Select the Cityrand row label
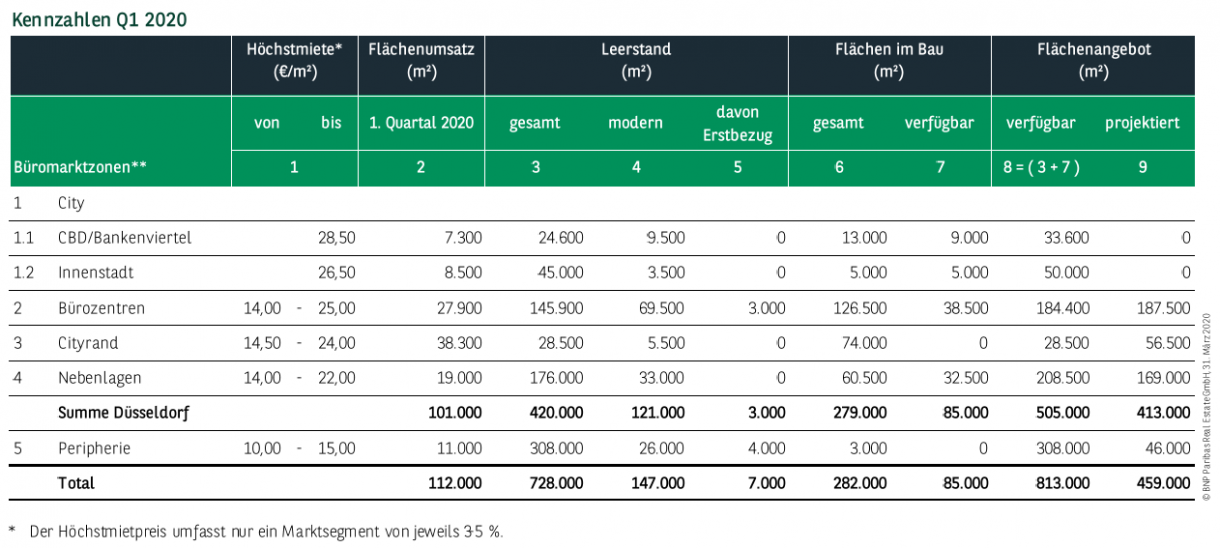Screen dimensions: 1220x548 pos(88,343)
